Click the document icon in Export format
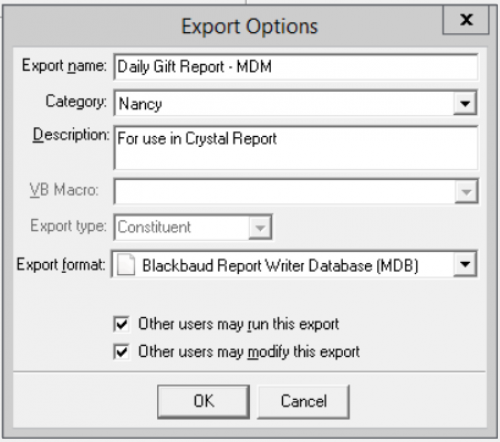This screenshot has width=500, height=442. [126, 265]
